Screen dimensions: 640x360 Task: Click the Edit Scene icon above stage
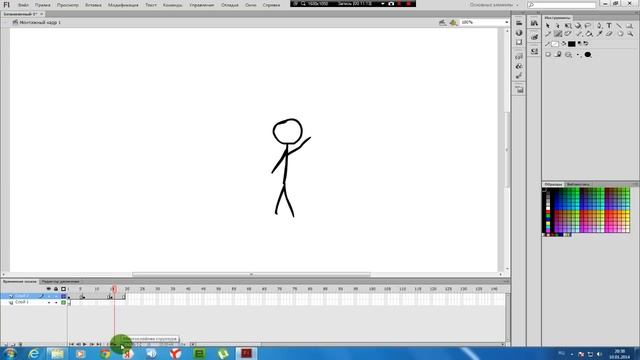(442, 22)
